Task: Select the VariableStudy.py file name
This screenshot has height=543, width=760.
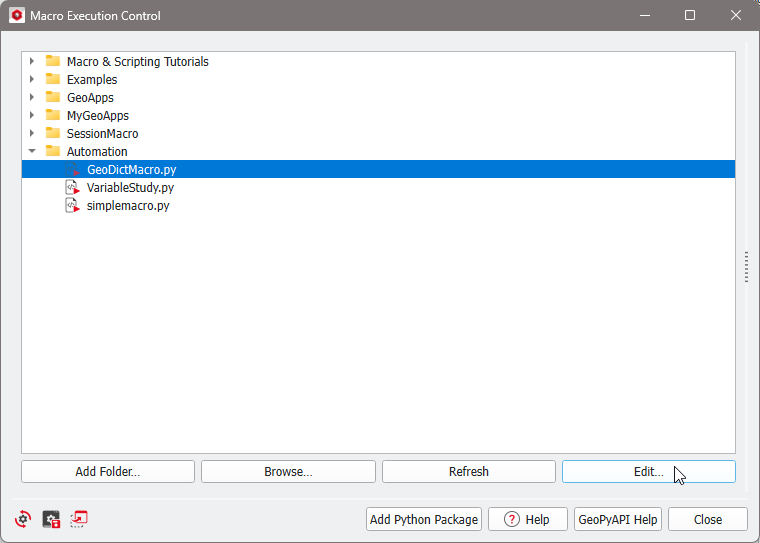Action: [130, 187]
